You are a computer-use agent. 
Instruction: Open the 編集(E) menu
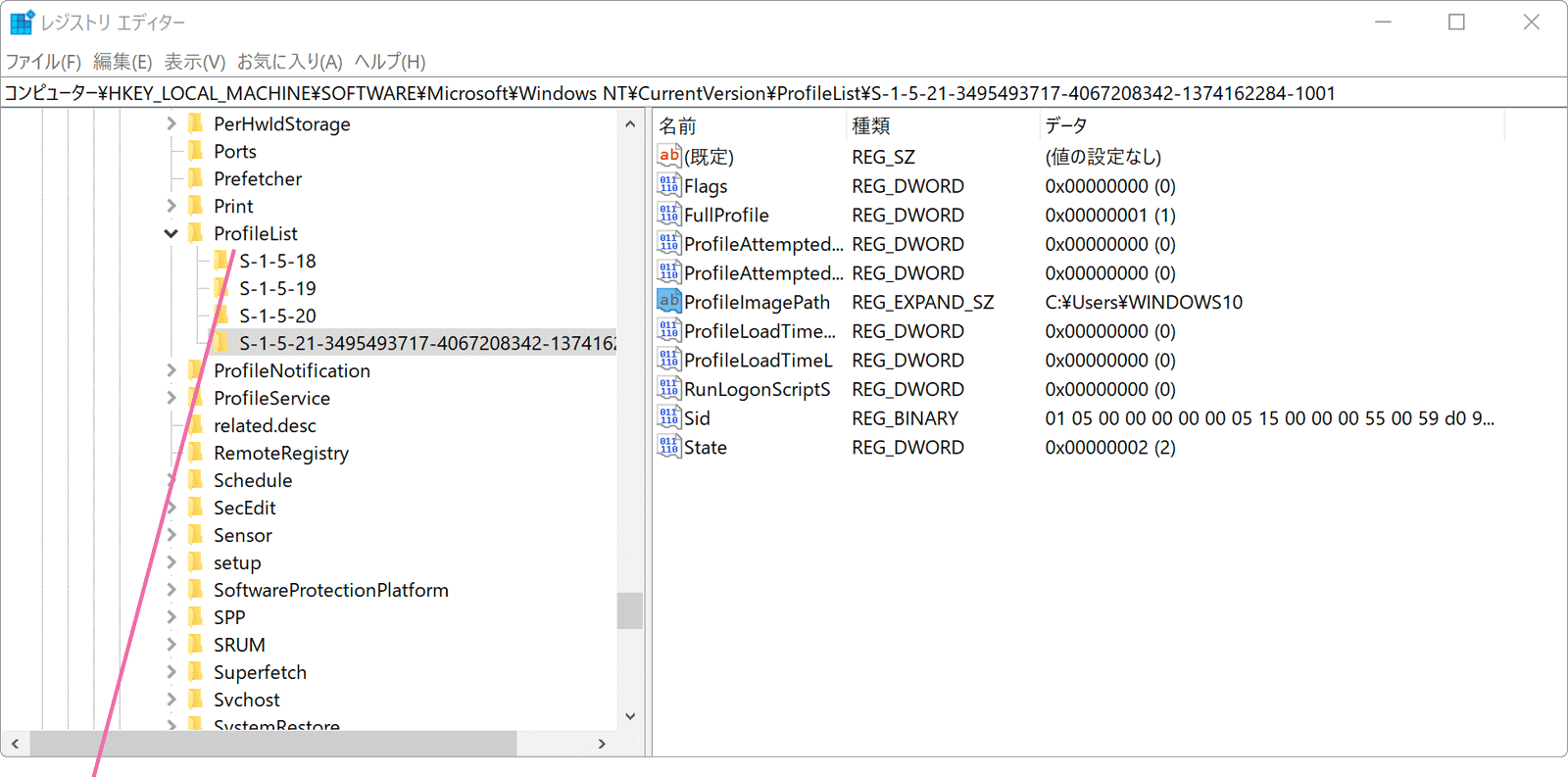tap(122, 62)
